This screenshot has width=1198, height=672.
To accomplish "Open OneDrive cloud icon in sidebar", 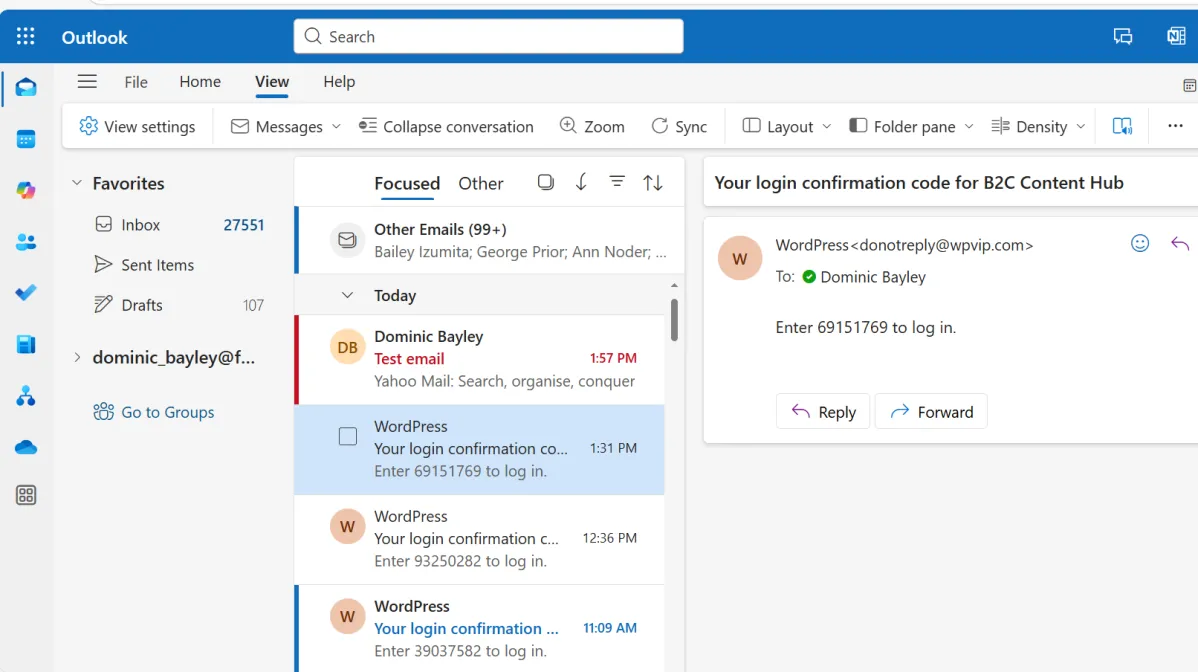I will [26, 447].
